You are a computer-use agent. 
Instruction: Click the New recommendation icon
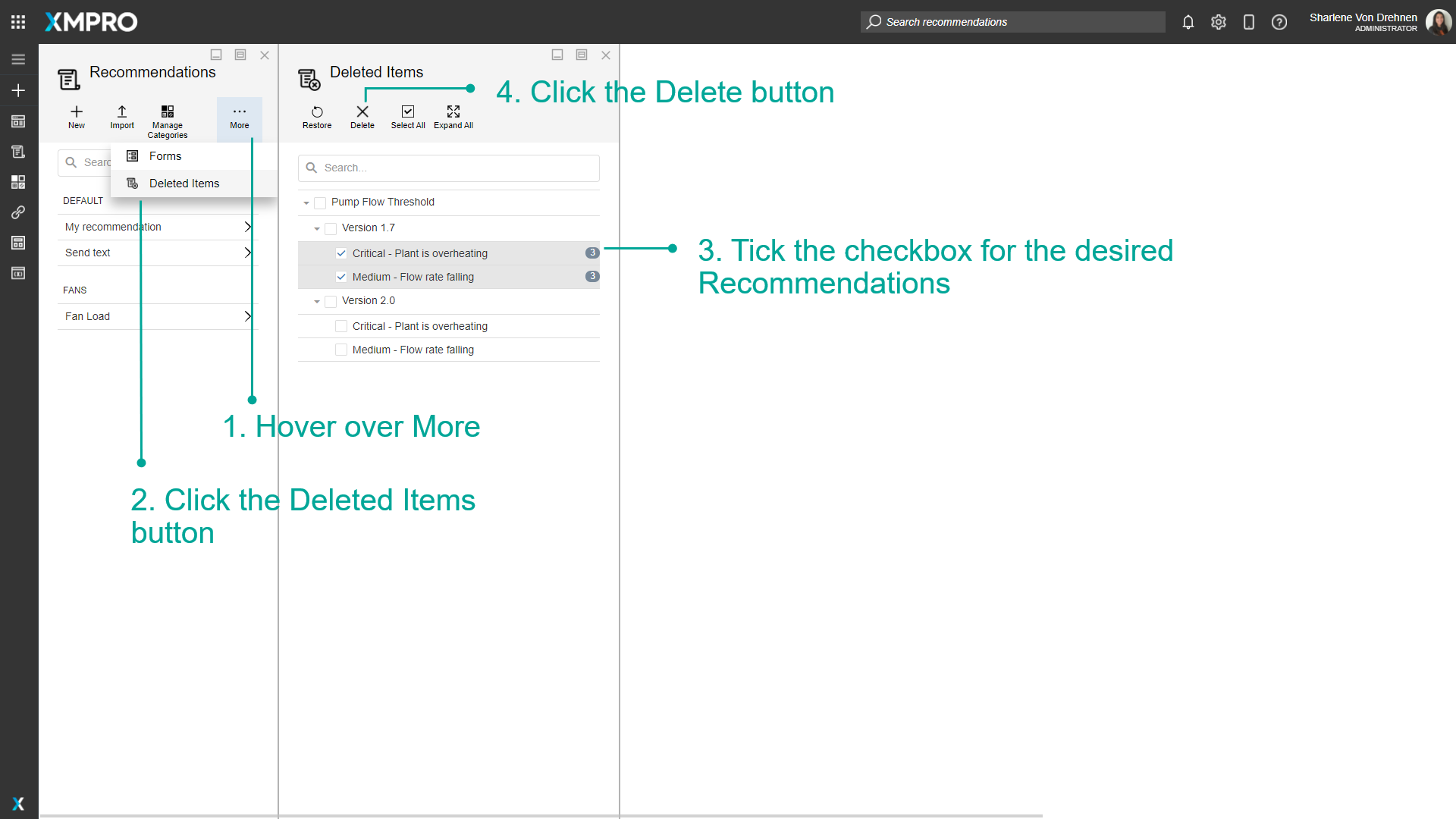[x=76, y=117]
